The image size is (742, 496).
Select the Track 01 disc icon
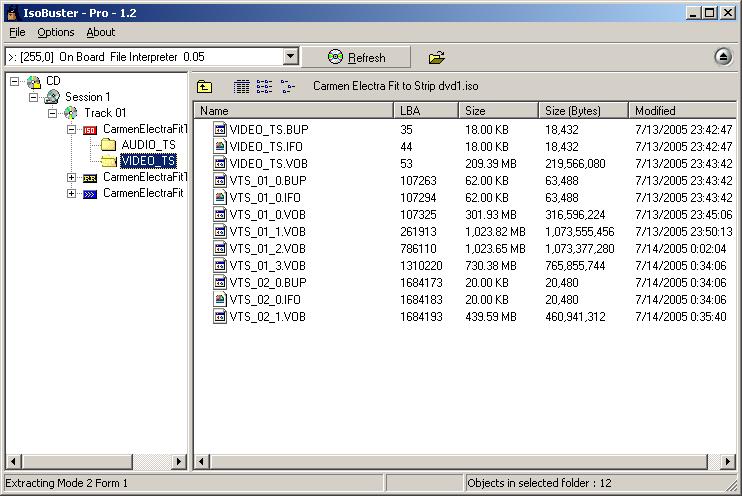tap(71, 113)
